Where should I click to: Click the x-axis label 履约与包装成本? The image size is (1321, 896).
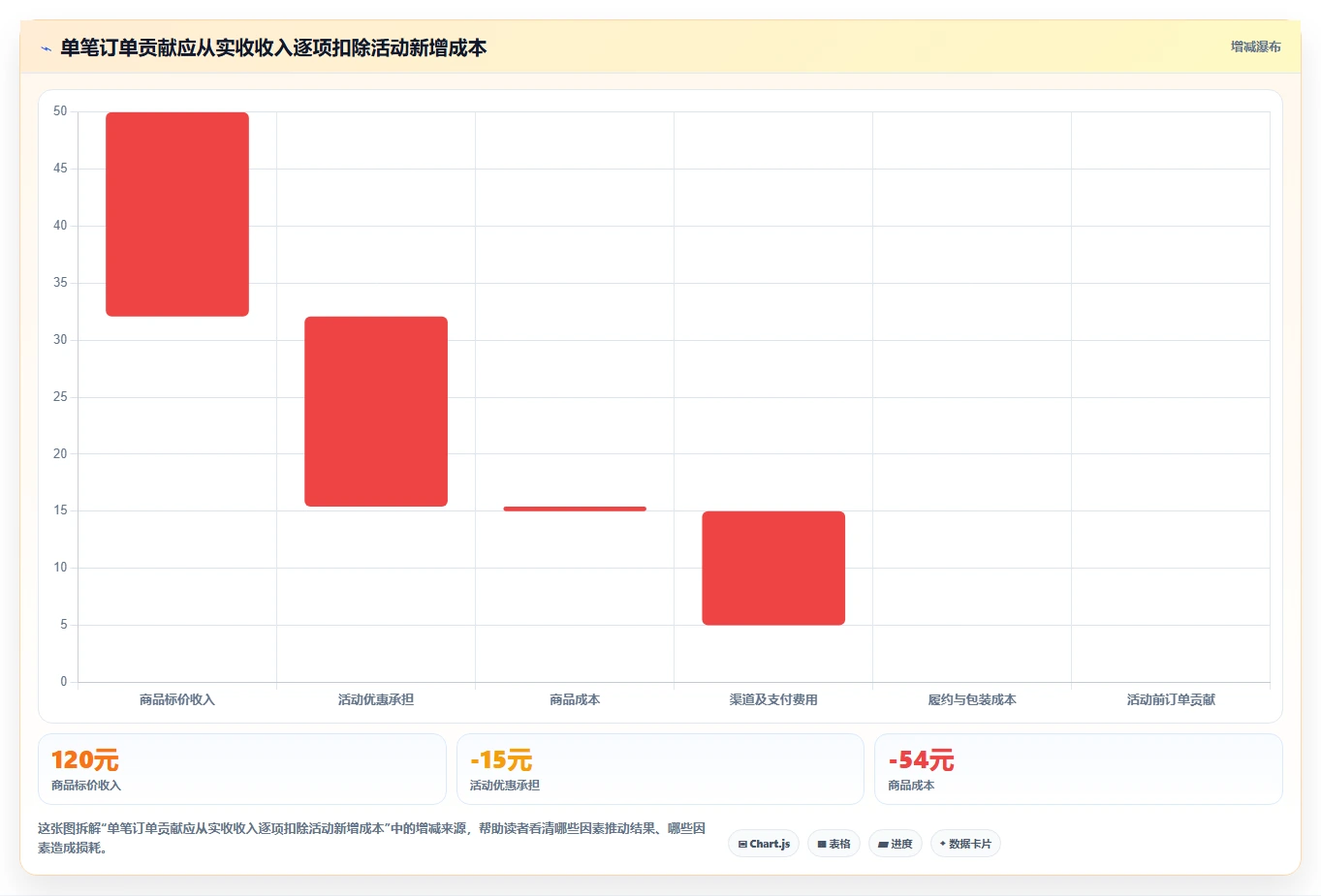point(972,699)
